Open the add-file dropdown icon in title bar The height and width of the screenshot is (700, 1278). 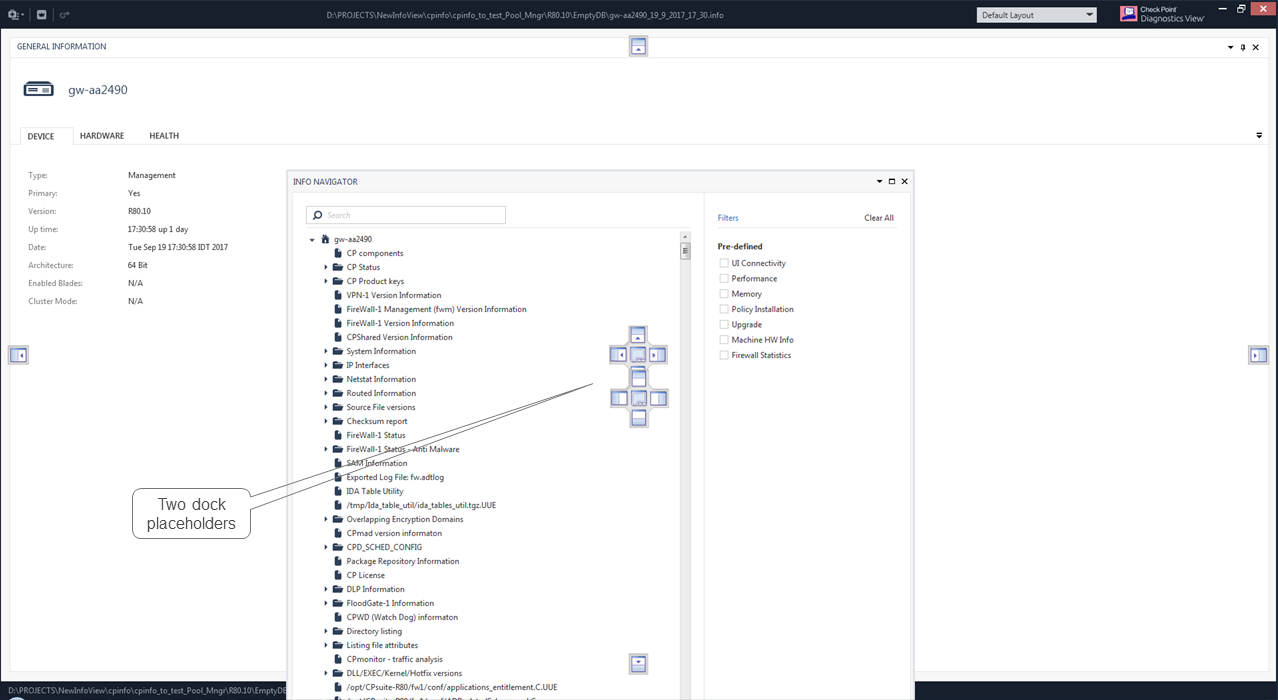click(x=15, y=15)
